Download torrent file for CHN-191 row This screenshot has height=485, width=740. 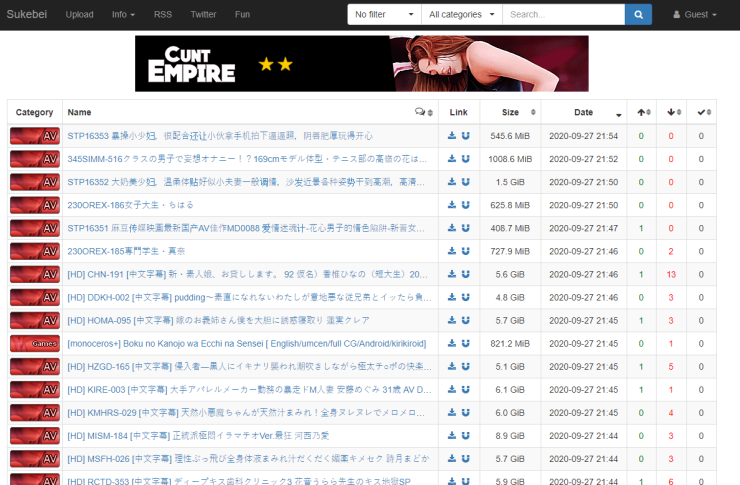pyautogui.click(x=452, y=274)
